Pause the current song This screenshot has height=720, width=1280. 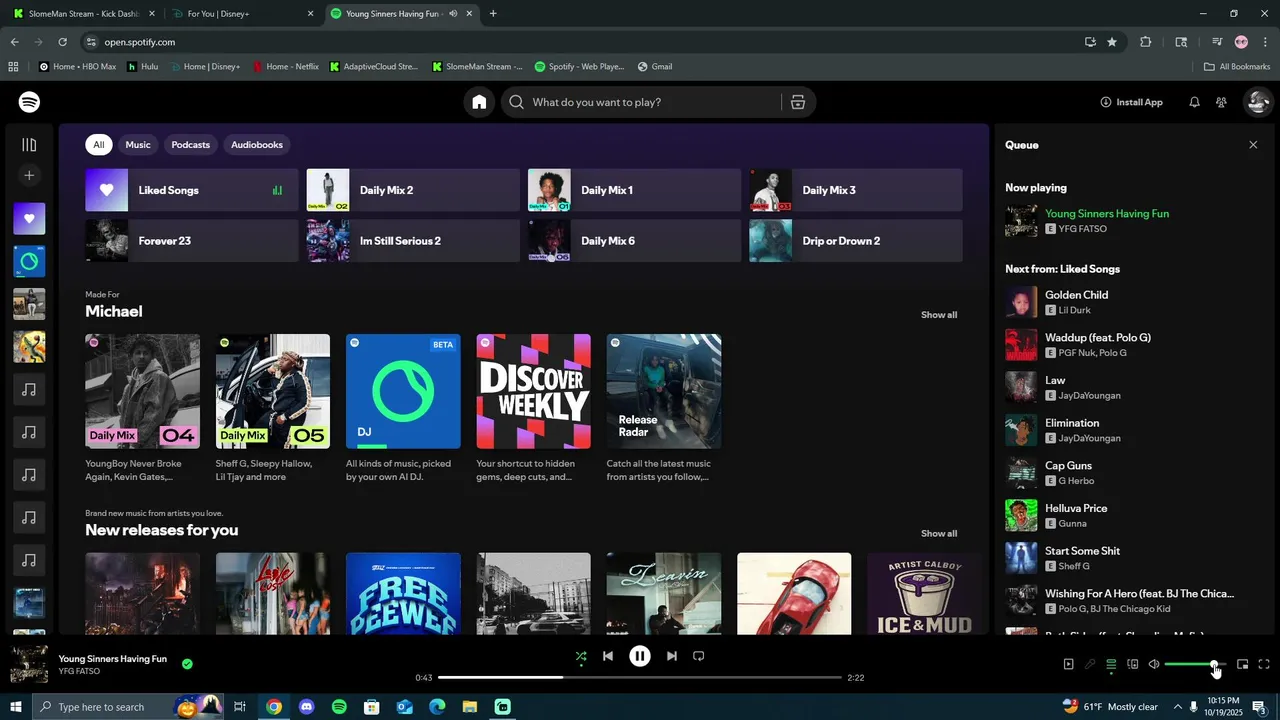pos(640,656)
